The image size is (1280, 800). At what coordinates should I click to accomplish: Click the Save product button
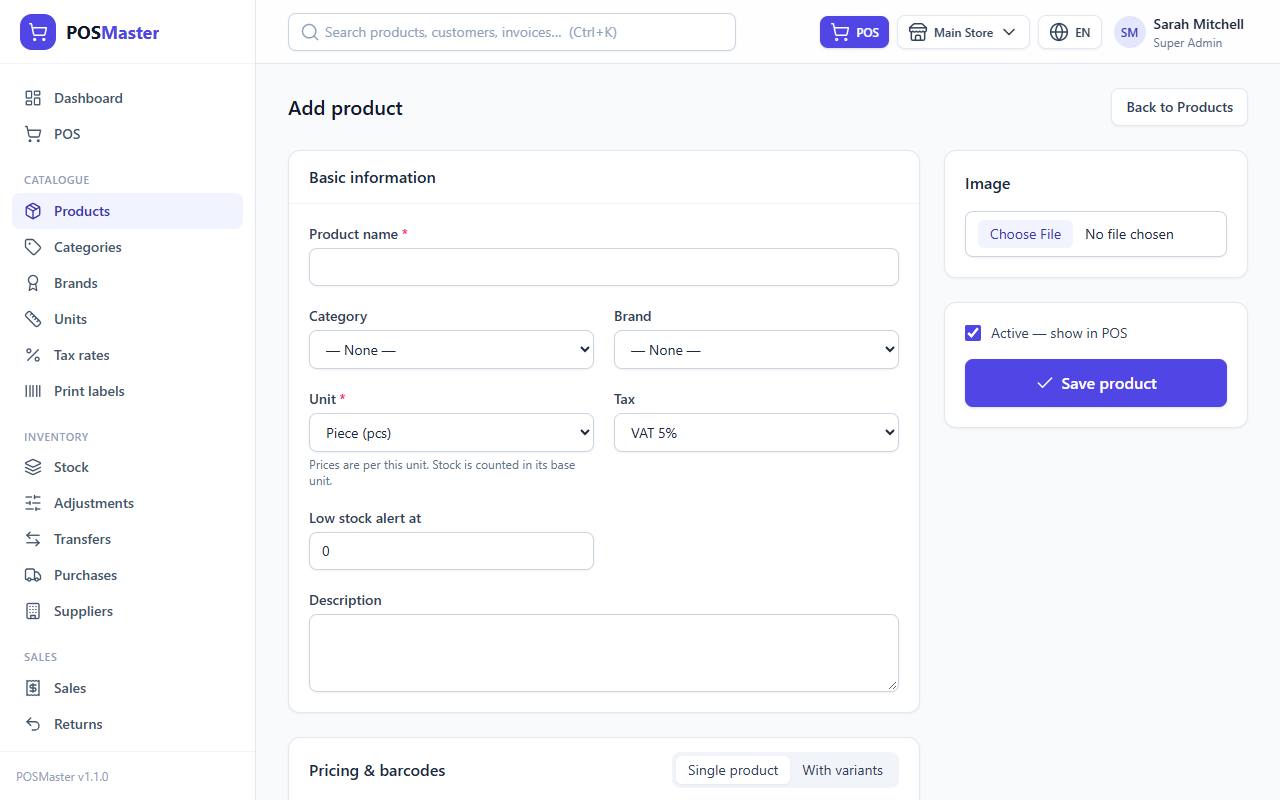[x=1096, y=383]
